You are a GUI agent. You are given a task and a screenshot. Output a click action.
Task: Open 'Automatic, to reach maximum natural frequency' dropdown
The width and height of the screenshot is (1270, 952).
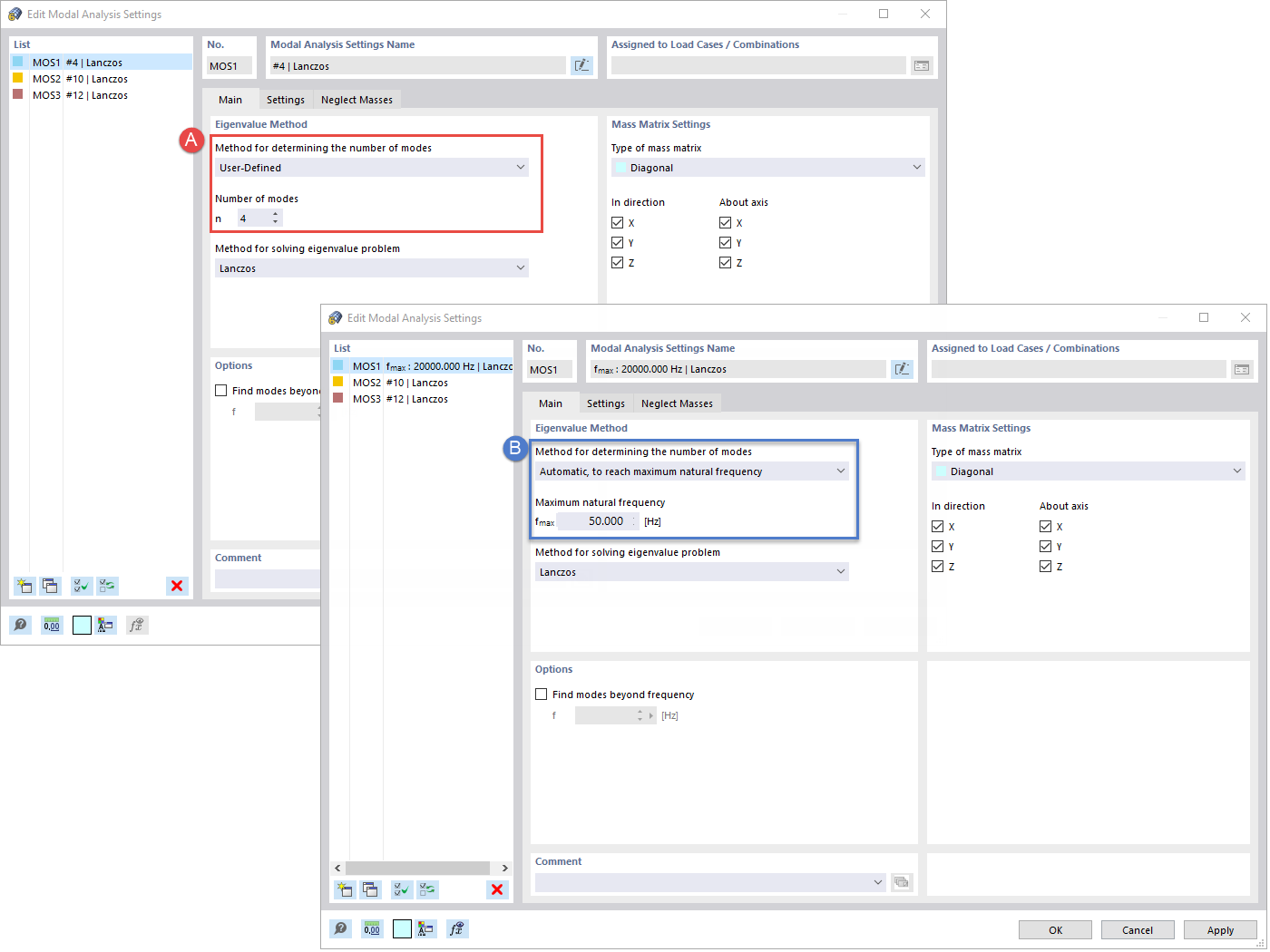[x=692, y=471]
